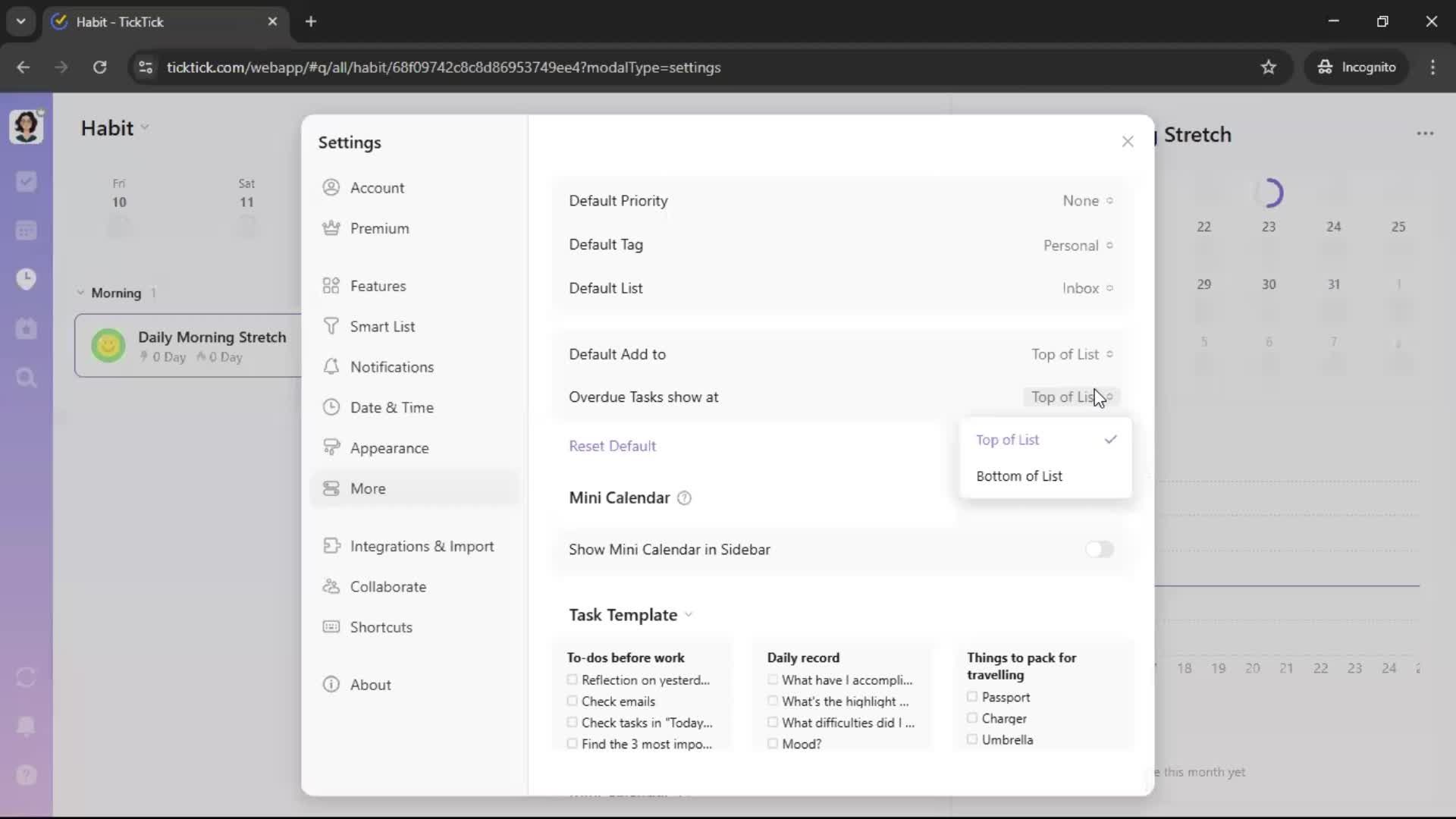Expand the Task Template chevron
The image size is (1456, 819).
(x=689, y=615)
